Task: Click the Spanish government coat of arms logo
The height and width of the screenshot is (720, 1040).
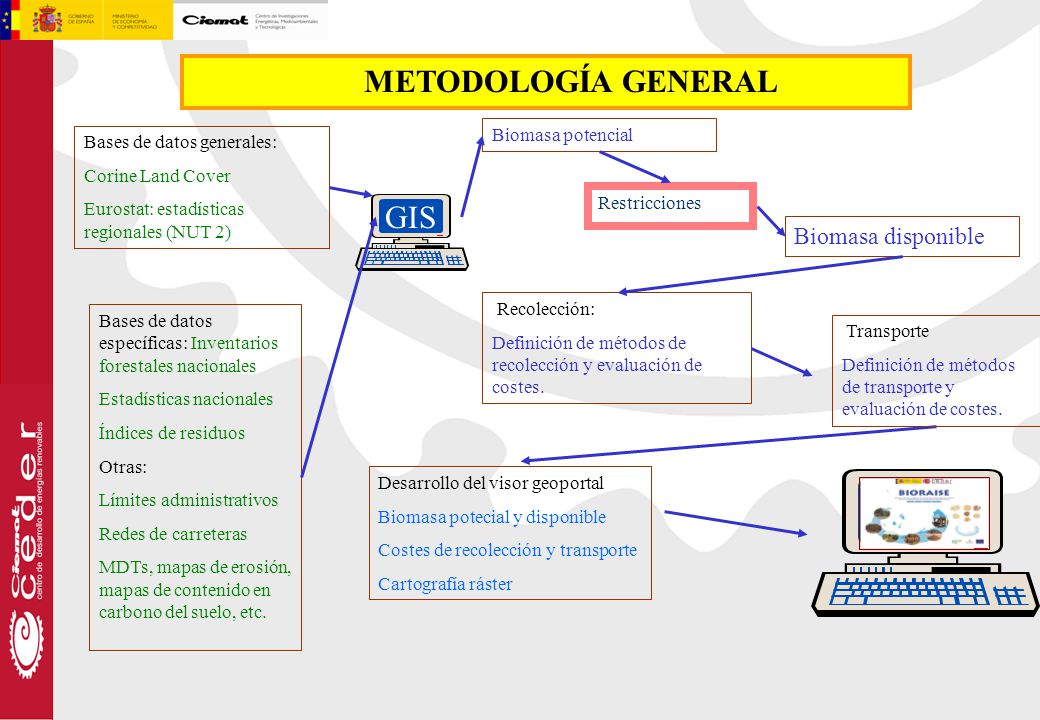Action: tap(47, 19)
